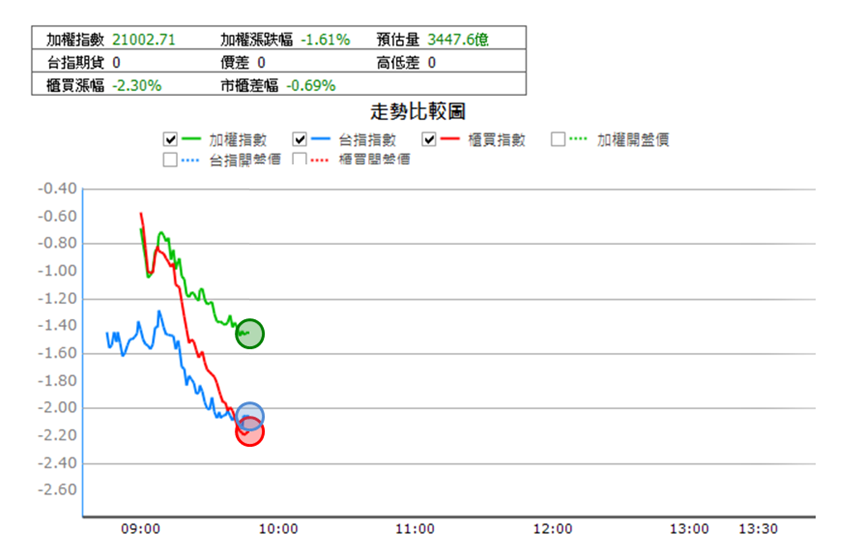Click the 價差 label
865x560 pixels.
[x=235, y=62]
